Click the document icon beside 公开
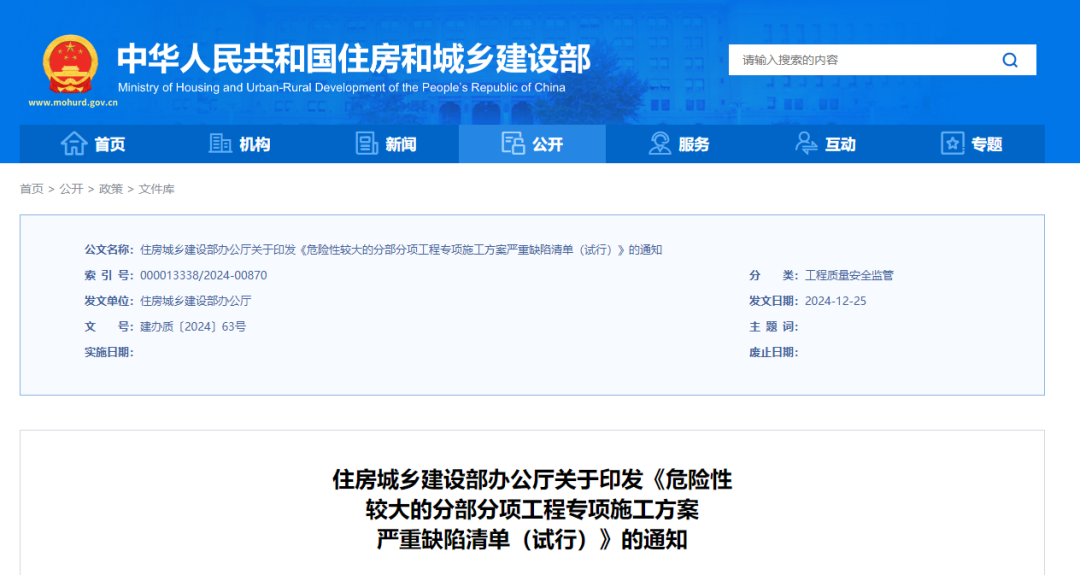The height and width of the screenshot is (575, 1080). pos(513,143)
